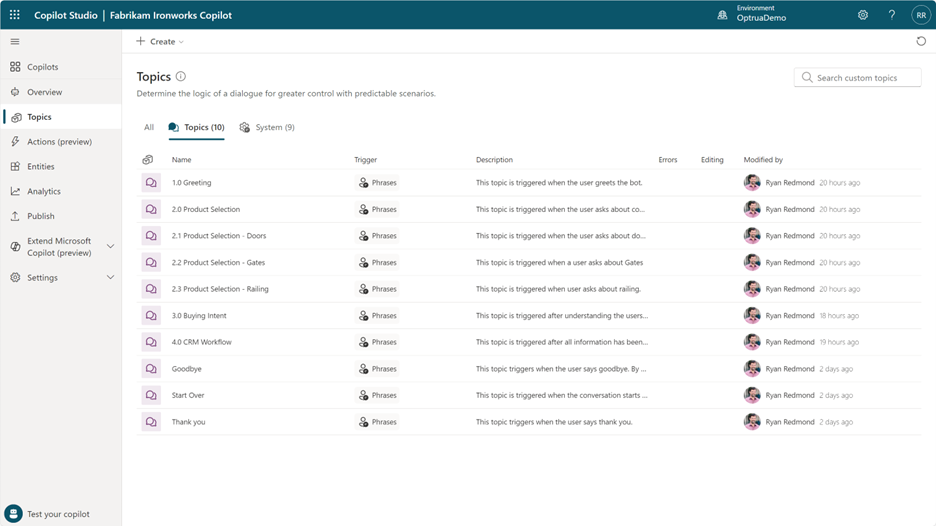The width and height of the screenshot is (936, 526).
Task: Click the 4.0 CRM Workflow row icon
Action: 151,342
